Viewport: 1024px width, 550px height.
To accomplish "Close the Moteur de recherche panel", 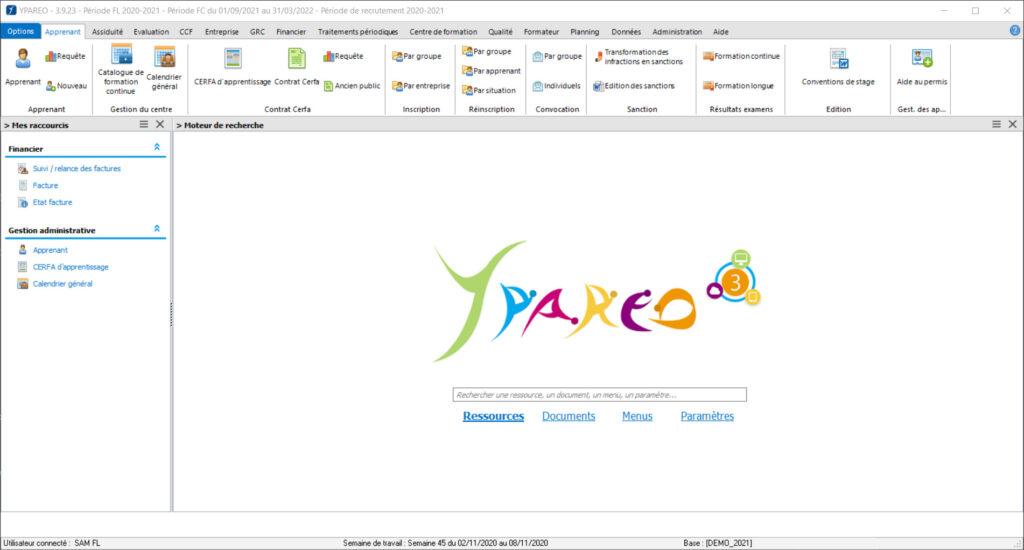I will (x=1013, y=124).
